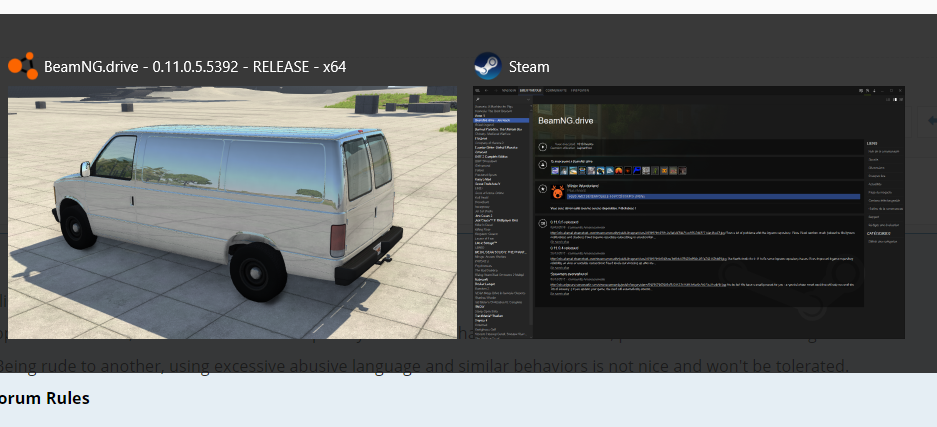Select the BeamNG.drive window thumbnail with the van
The width and height of the screenshot is (937, 427).
point(232,212)
